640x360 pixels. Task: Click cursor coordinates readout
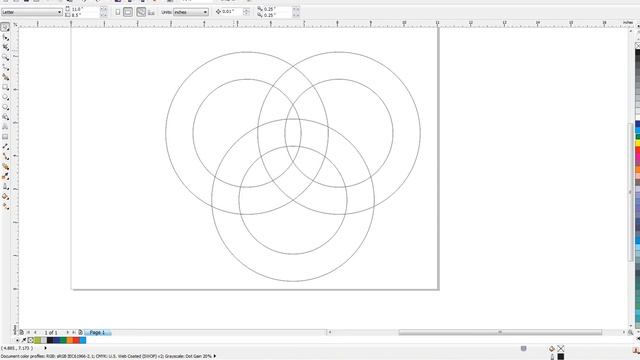[17, 348]
